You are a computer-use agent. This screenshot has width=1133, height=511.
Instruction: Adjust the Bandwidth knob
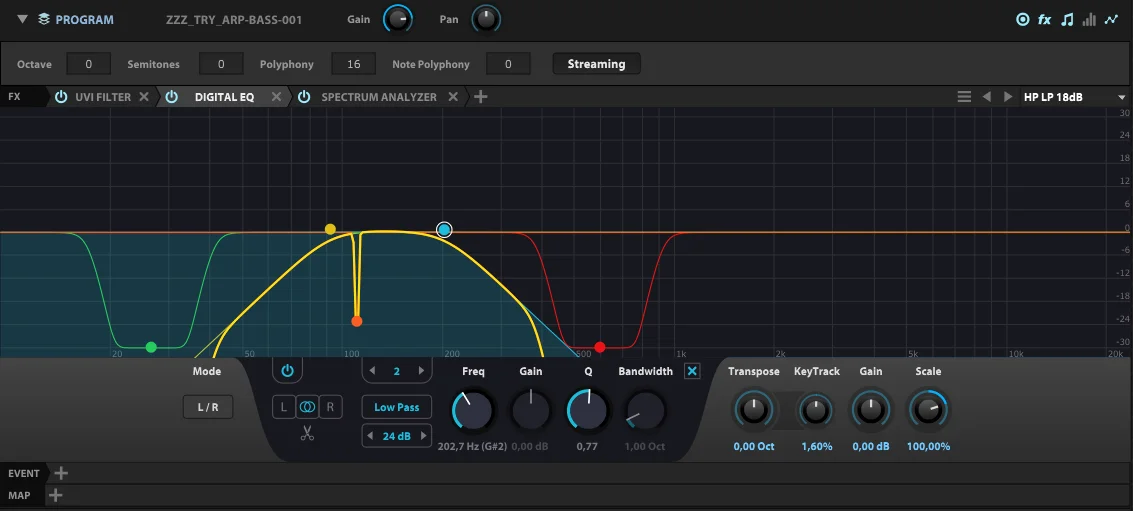coord(645,410)
